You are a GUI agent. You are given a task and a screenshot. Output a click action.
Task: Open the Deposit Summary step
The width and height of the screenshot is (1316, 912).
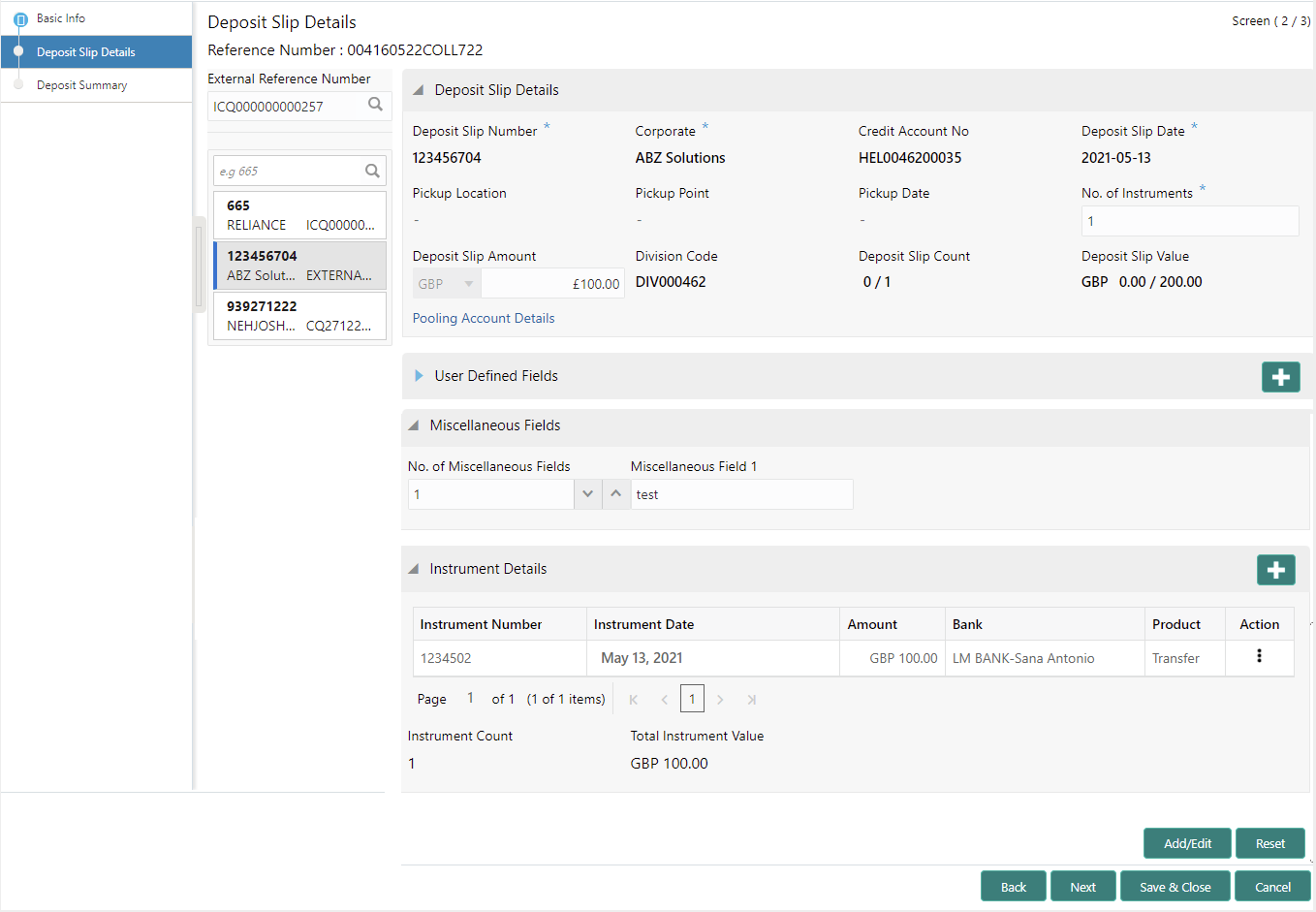pos(82,85)
